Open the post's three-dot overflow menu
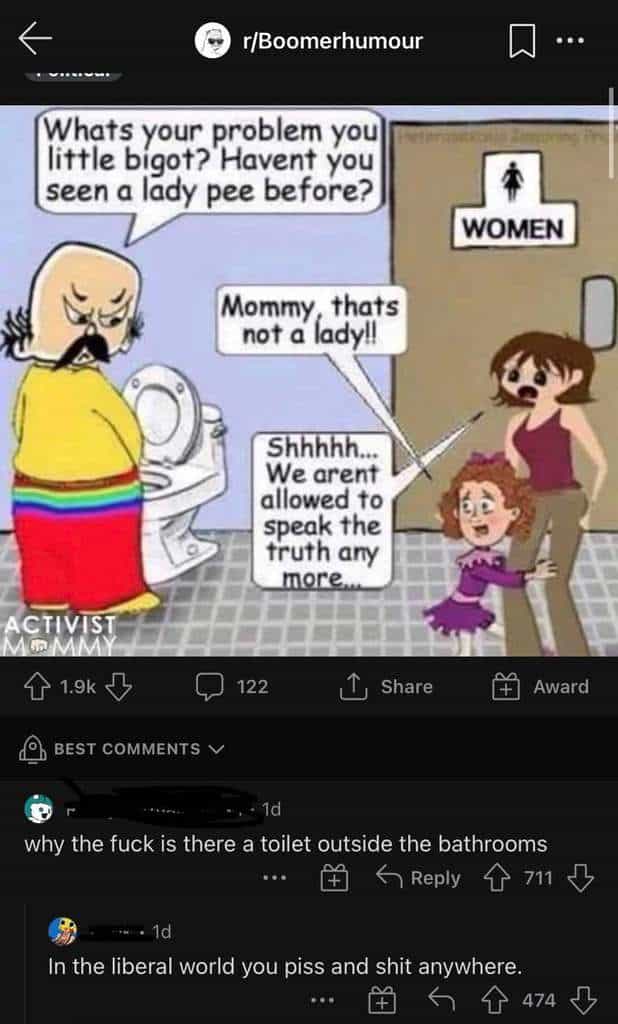 [570, 40]
